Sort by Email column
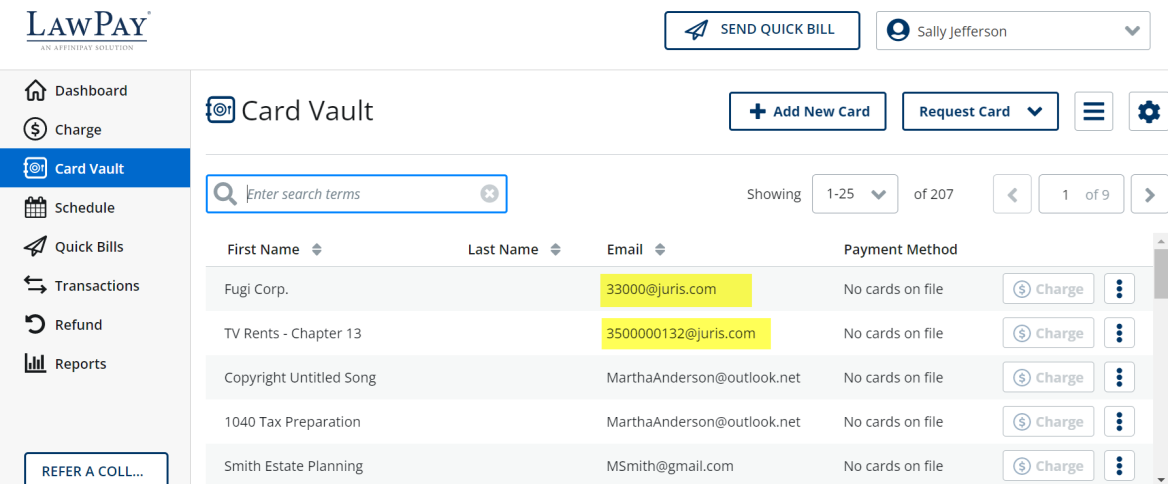 pos(636,250)
